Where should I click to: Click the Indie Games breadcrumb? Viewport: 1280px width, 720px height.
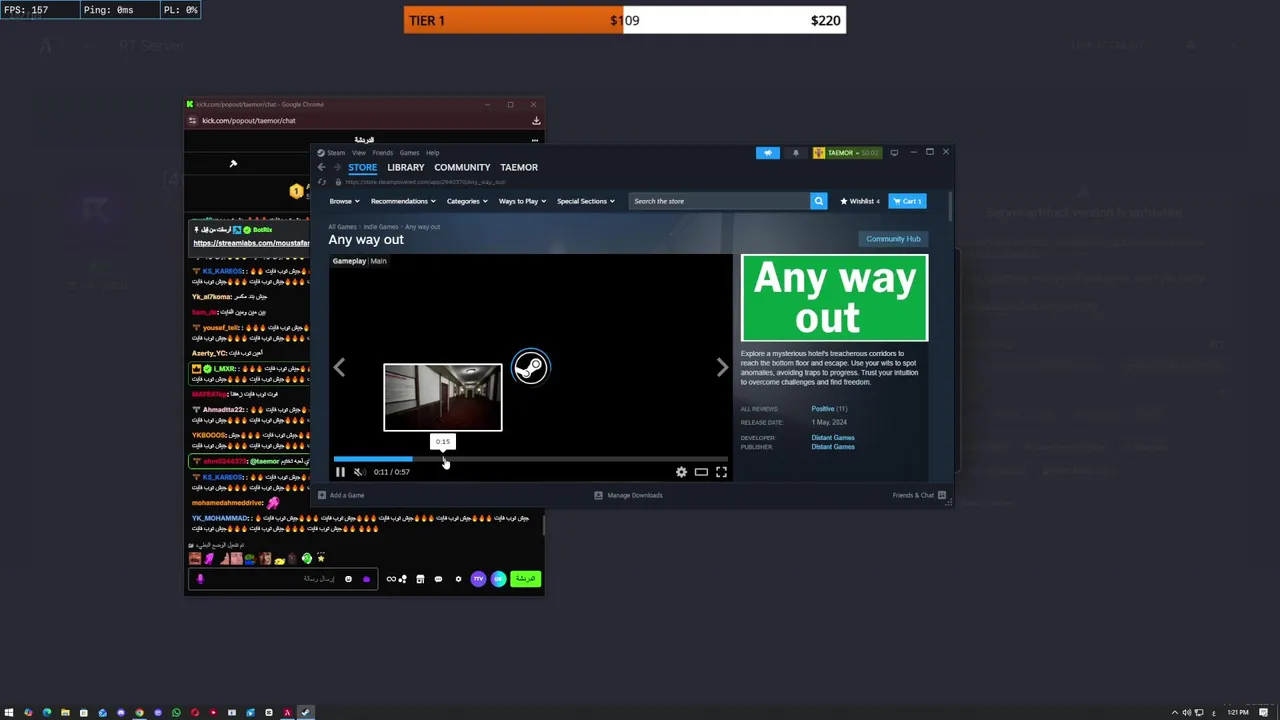[380, 227]
